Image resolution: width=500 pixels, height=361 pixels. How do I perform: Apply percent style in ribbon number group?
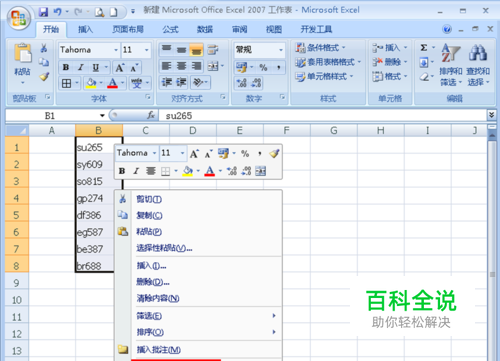point(263,67)
